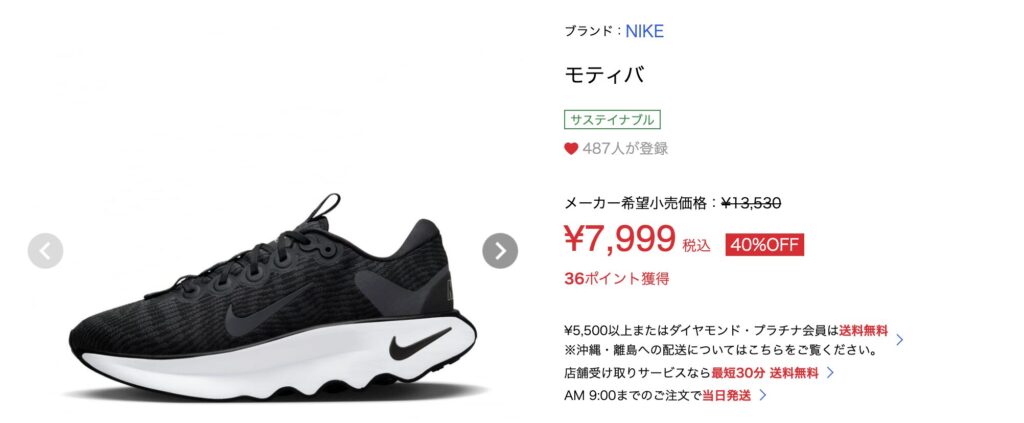Click the ¥7,999 sale price
Viewport: 1024px width, 423px height.
(x=620, y=238)
